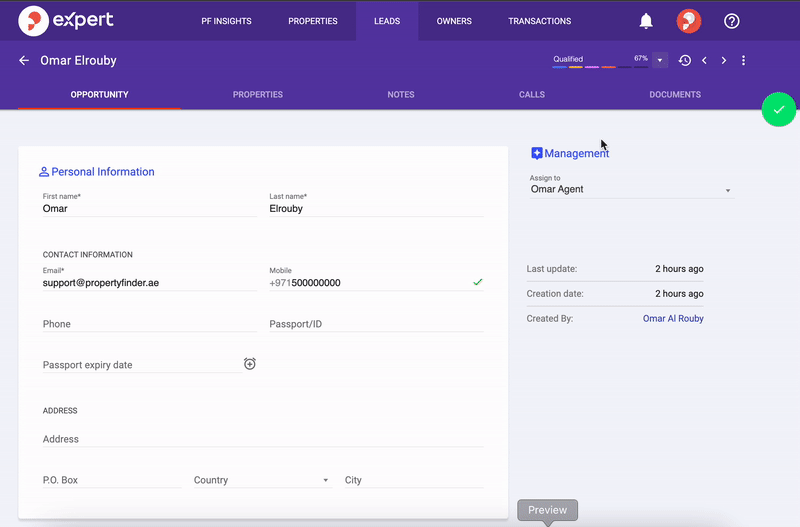Viewport: 800px width, 527px height.
Task: Open the notifications bell
Action: point(646,21)
